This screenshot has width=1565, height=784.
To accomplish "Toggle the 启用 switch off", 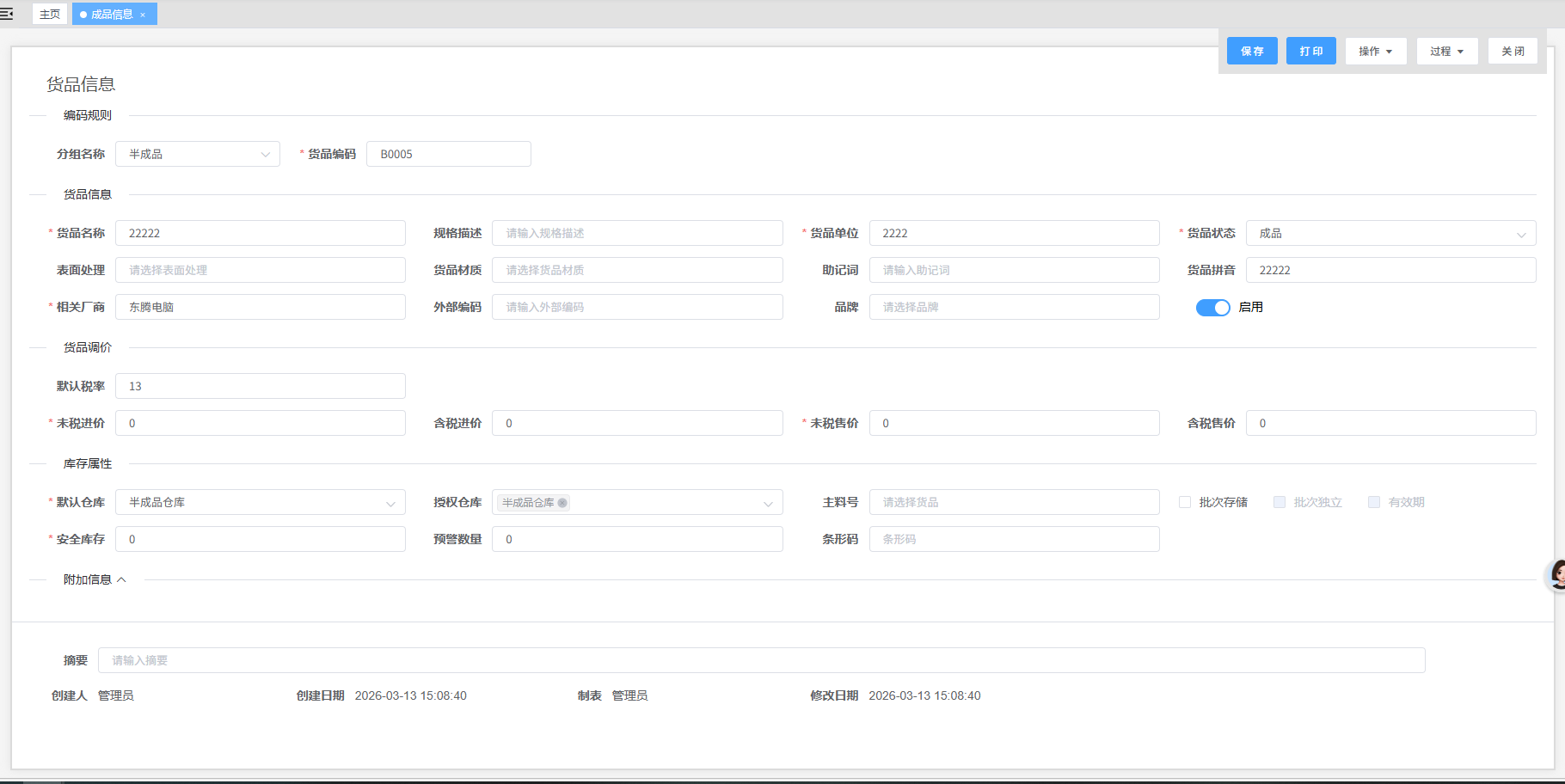I will (1212, 308).
